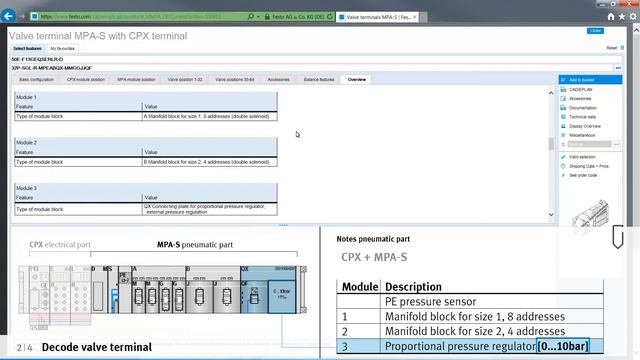The image size is (640, 360).
Task: Click the Reset trash icon
Action: (622, 48)
